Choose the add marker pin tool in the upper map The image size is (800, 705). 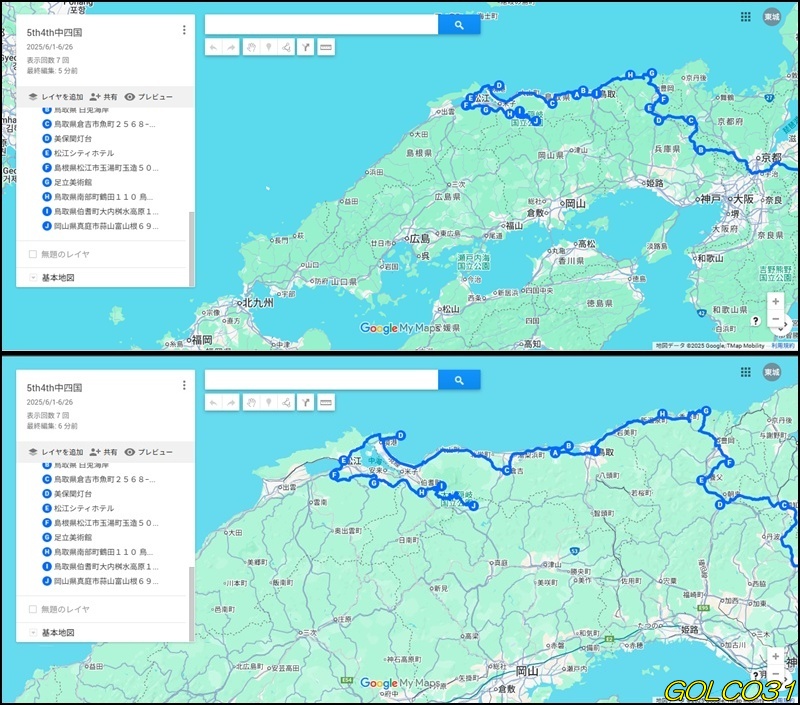(x=269, y=47)
